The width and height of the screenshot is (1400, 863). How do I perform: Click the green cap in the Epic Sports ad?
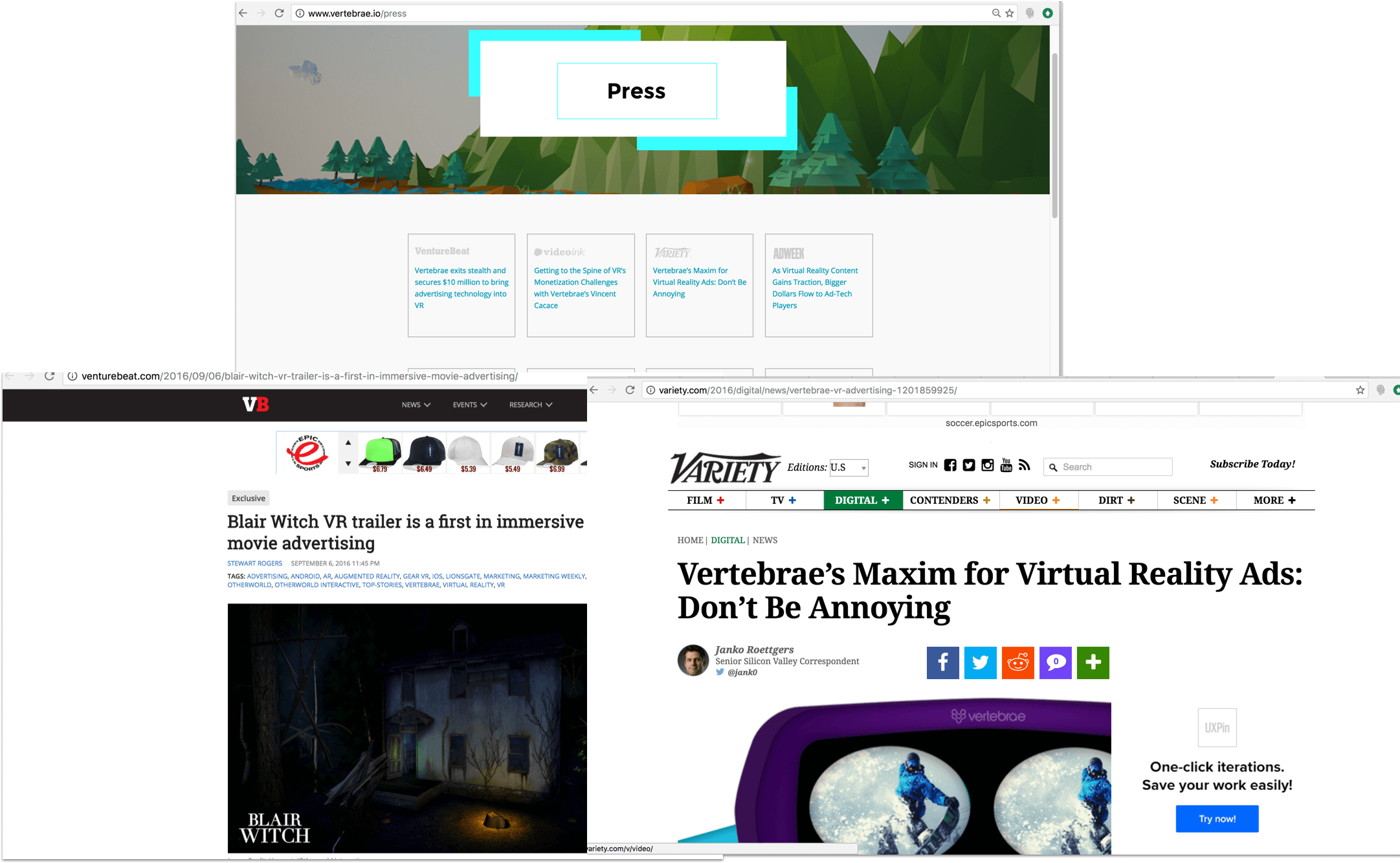pos(381,451)
